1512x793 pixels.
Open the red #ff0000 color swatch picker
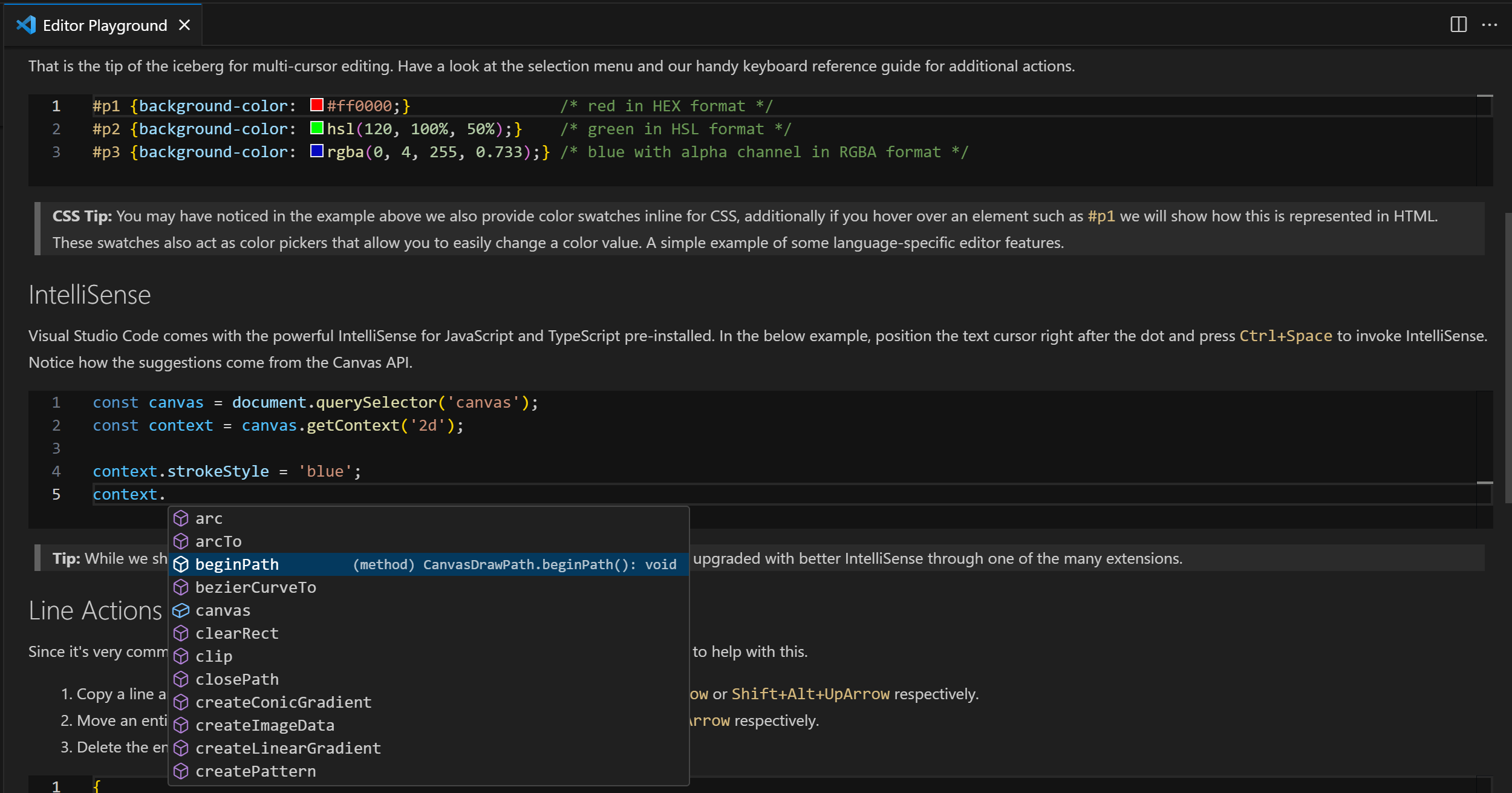(316, 105)
